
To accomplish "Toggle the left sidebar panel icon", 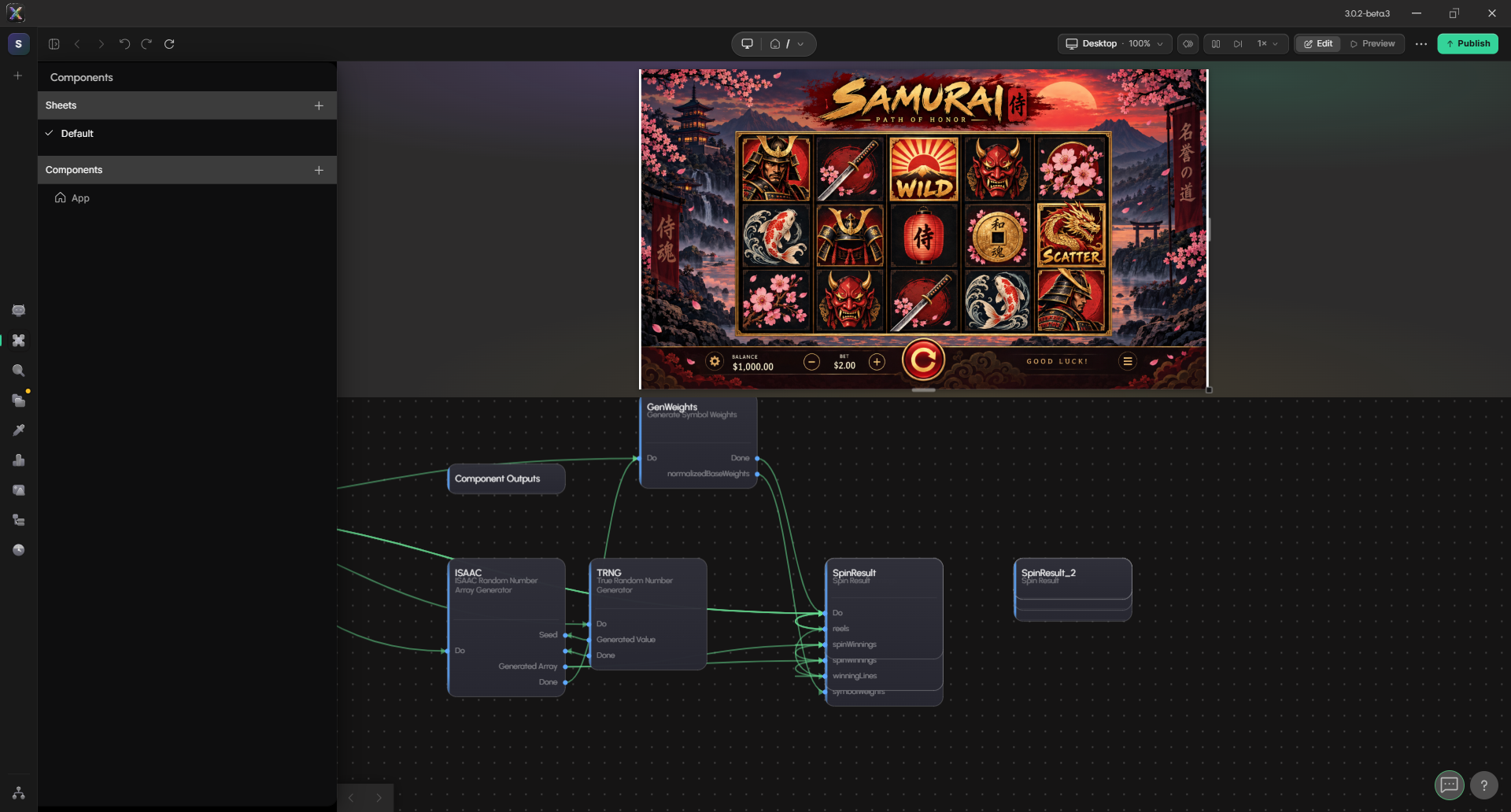I will pos(54,44).
